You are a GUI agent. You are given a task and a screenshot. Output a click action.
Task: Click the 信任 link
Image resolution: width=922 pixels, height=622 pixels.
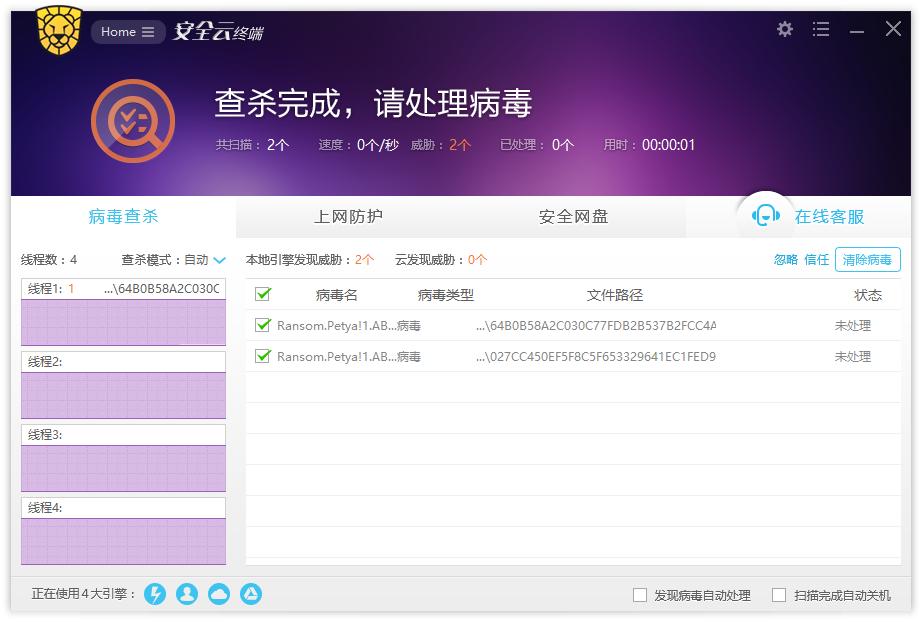point(817,259)
